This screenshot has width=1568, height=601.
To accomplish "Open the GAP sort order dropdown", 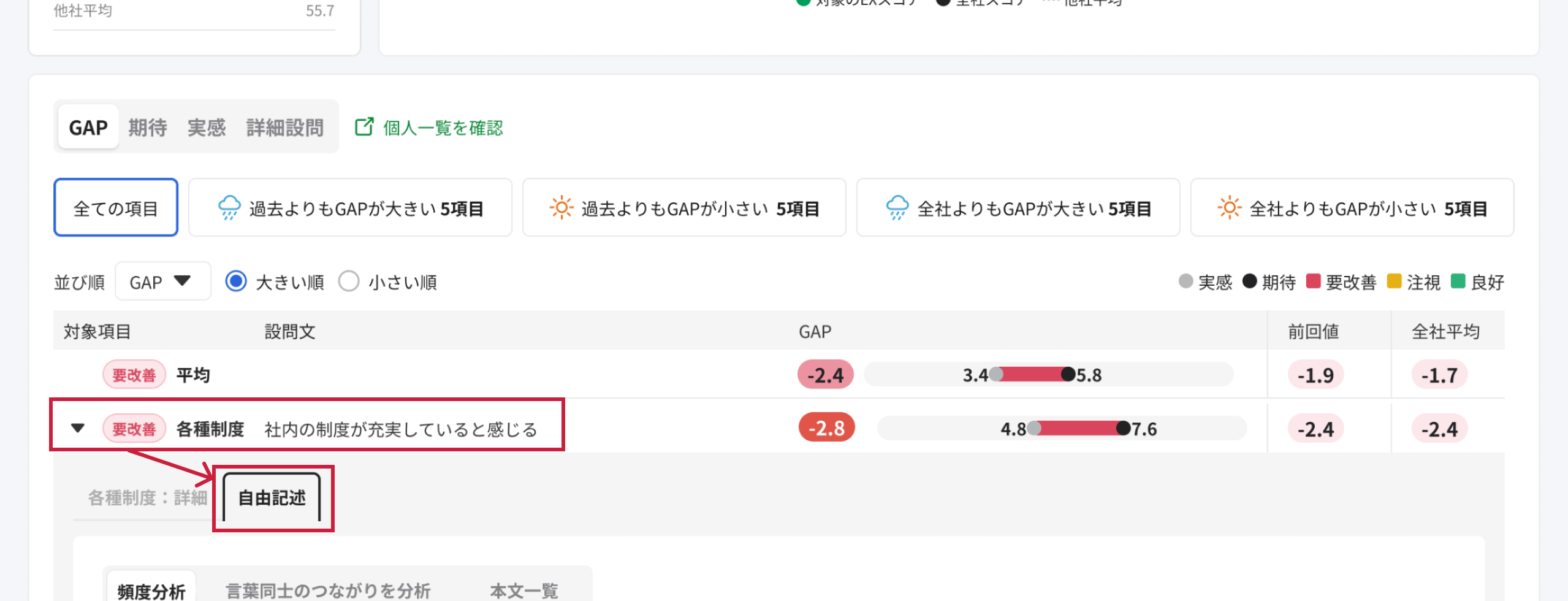I will coord(162,281).
